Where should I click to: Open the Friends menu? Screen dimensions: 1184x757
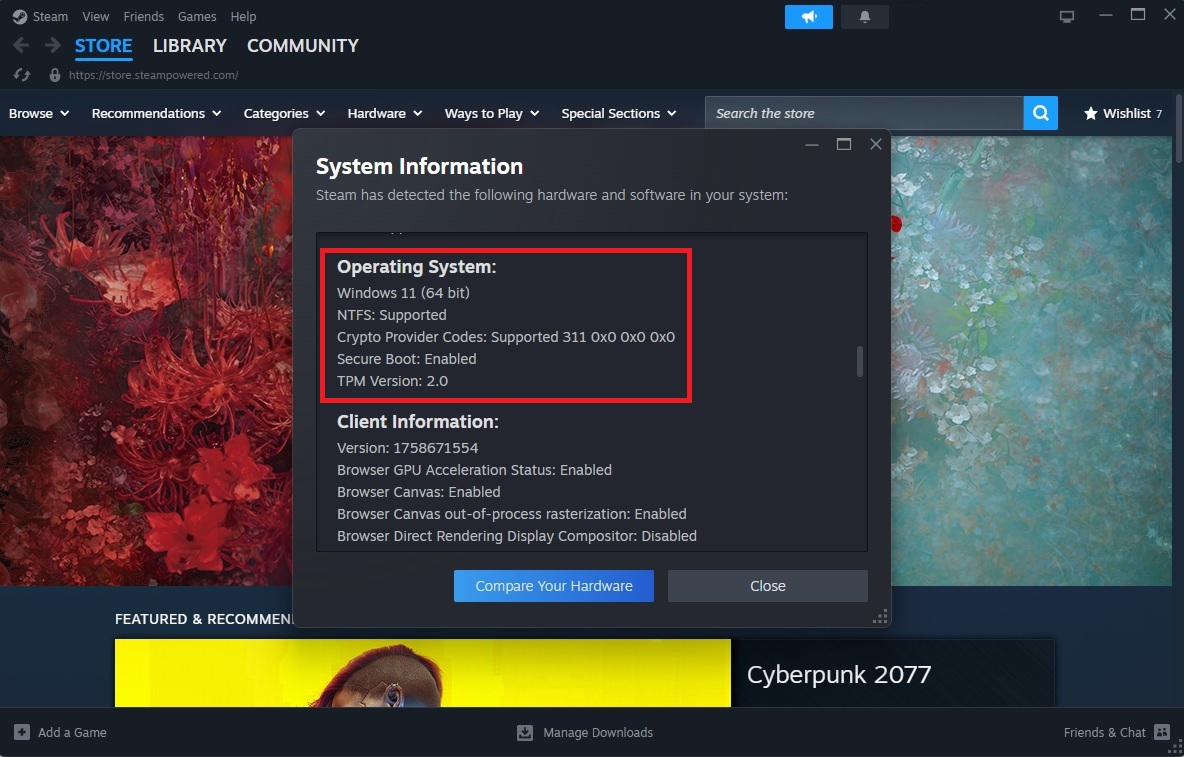coord(143,16)
